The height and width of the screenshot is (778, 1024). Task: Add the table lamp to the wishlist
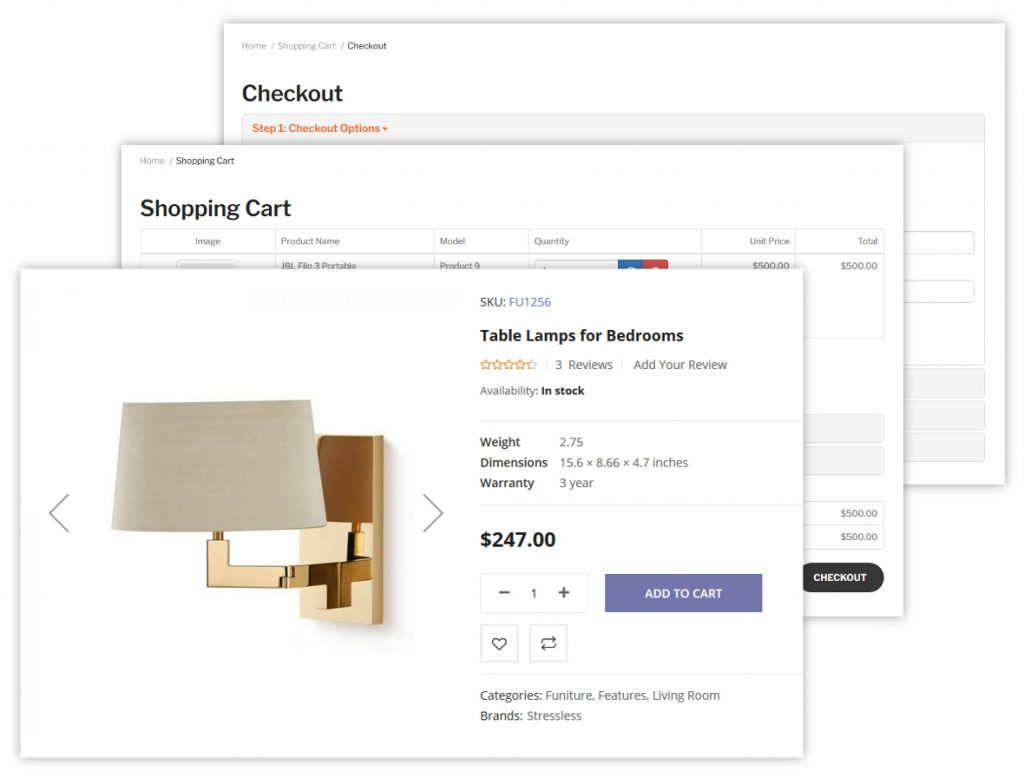point(499,643)
